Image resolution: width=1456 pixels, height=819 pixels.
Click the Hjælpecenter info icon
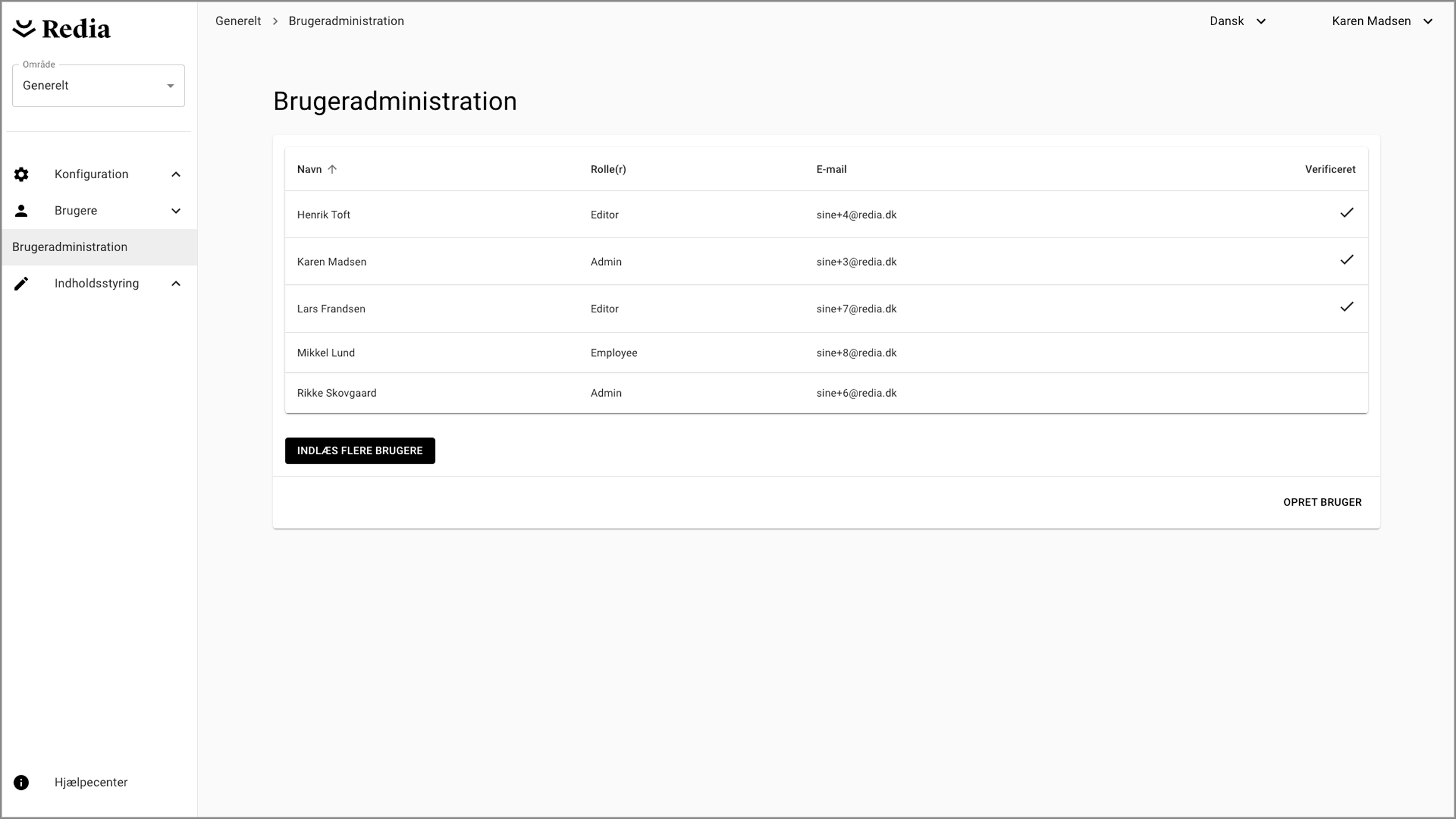[x=21, y=782]
